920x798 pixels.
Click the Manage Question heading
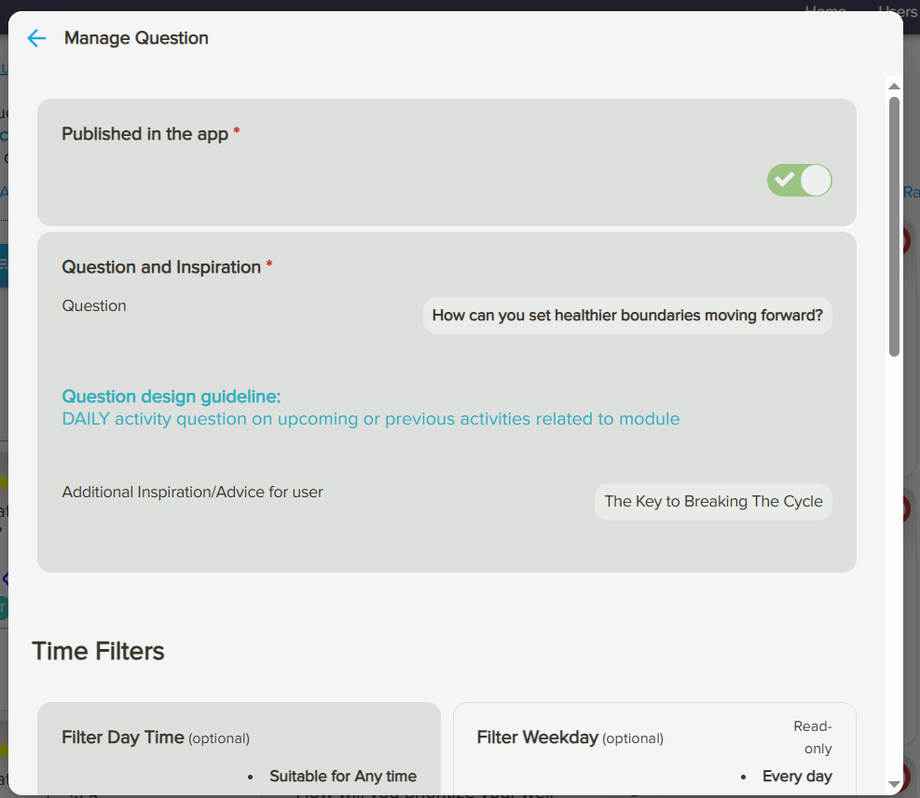pyautogui.click(x=136, y=38)
